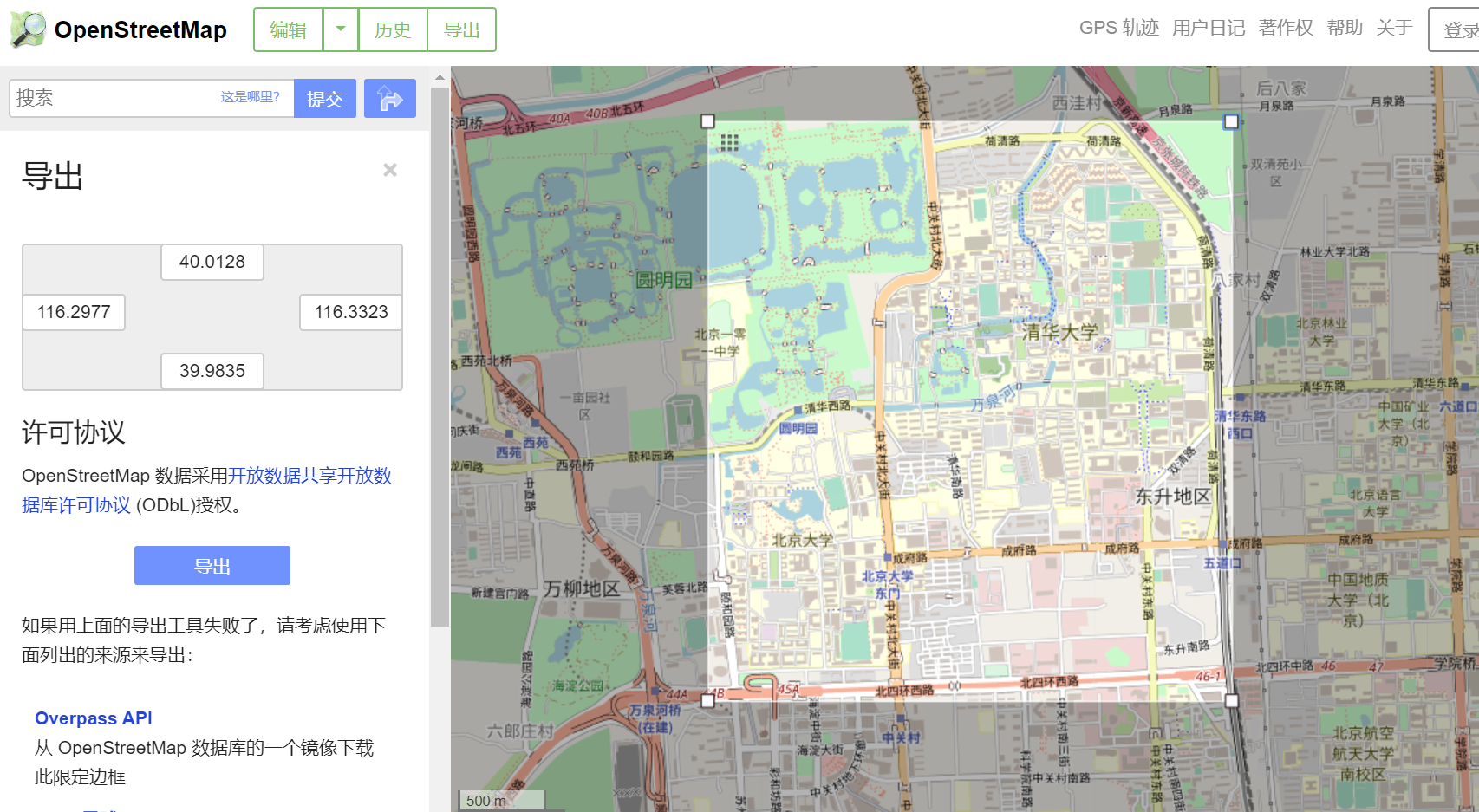
Task: Click the 五道口 station label
Action: coord(1222,563)
